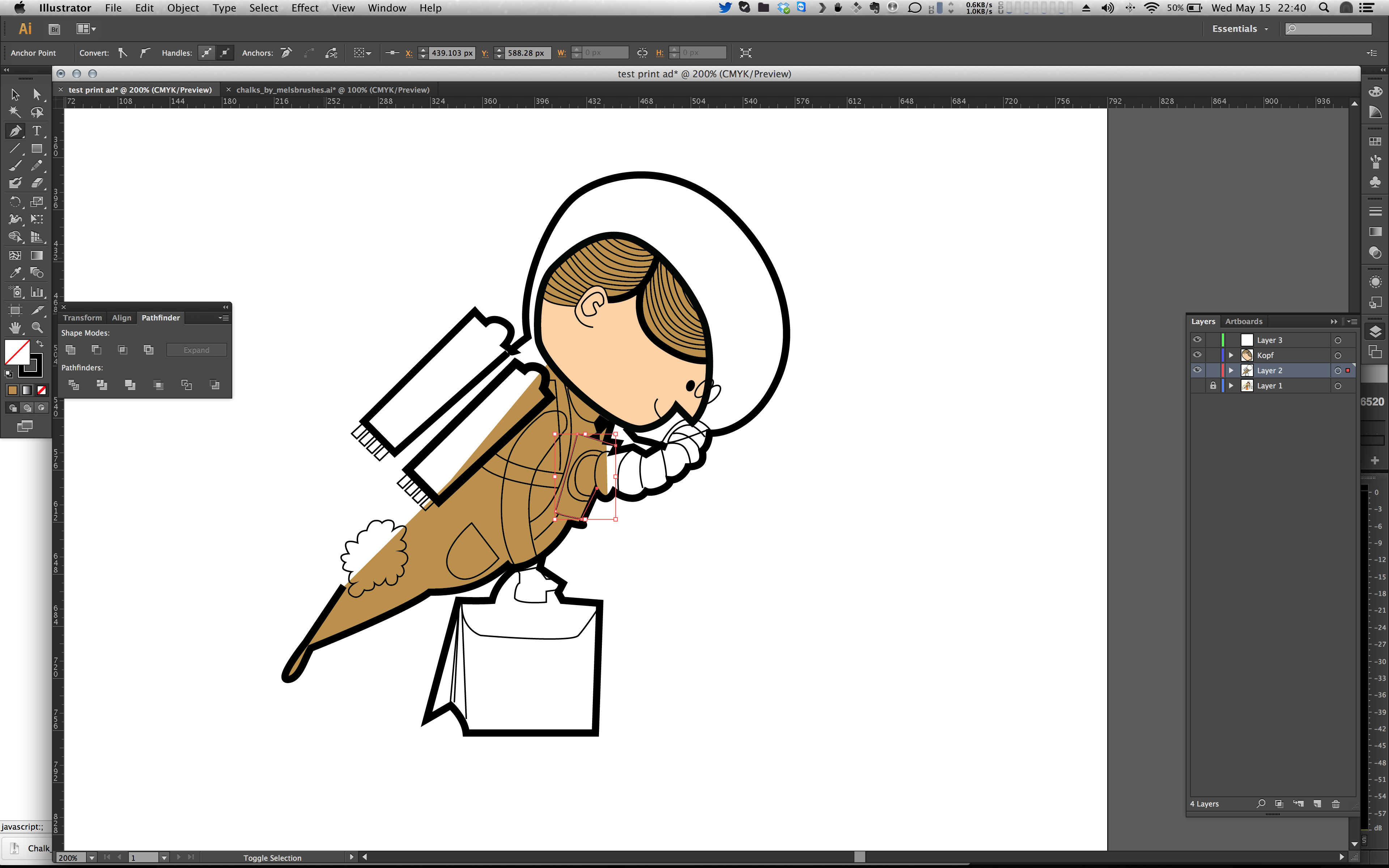Expand Layer 2 contents
Image resolution: width=1389 pixels, height=868 pixels.
[1231, 370]
